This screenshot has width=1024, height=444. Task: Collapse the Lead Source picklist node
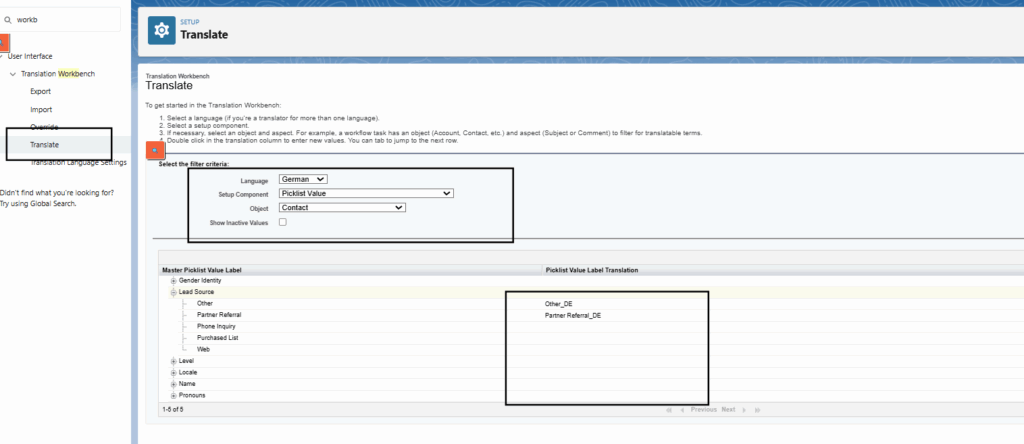pos(174,293)
